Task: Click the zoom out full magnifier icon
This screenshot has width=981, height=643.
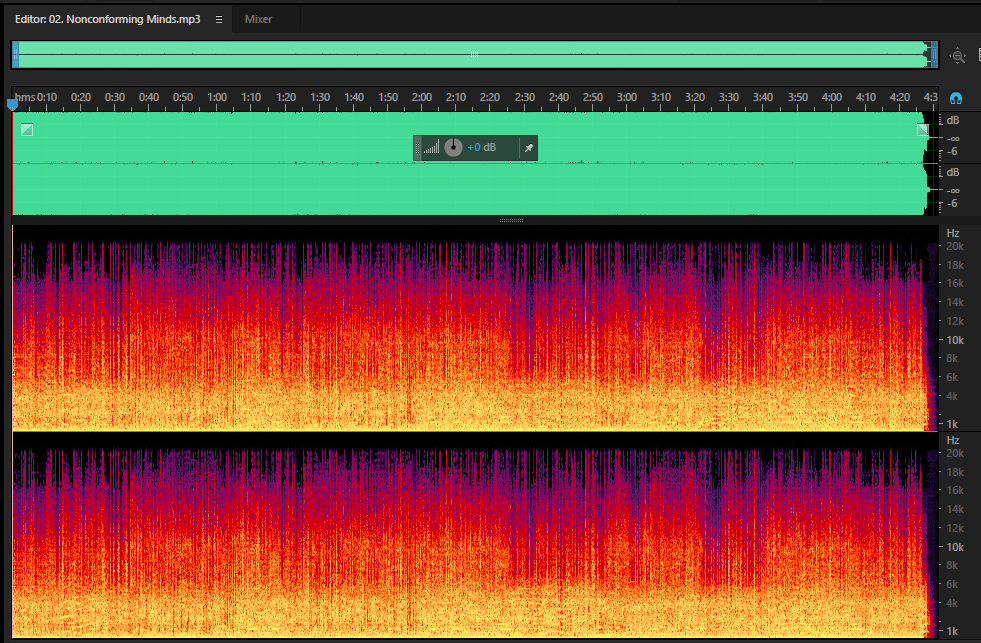Action: coord(957,56)
